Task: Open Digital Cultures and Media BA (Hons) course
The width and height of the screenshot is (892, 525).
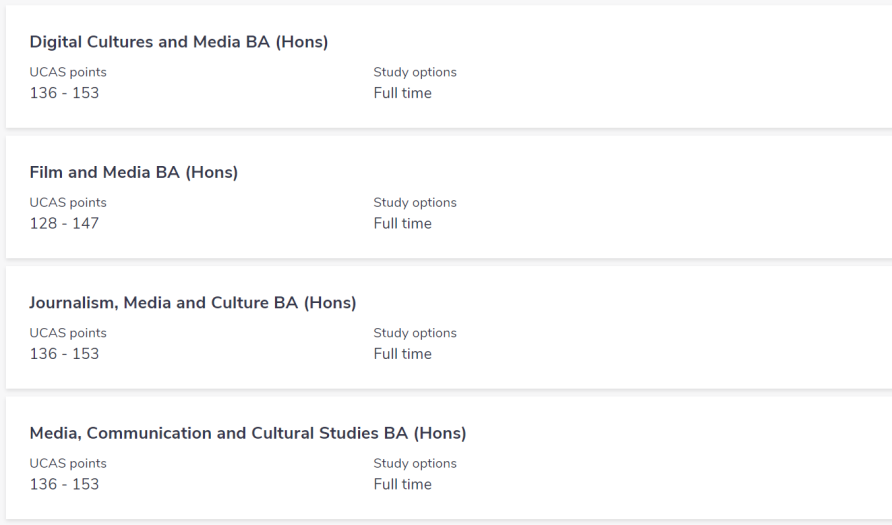Action: 179,42
